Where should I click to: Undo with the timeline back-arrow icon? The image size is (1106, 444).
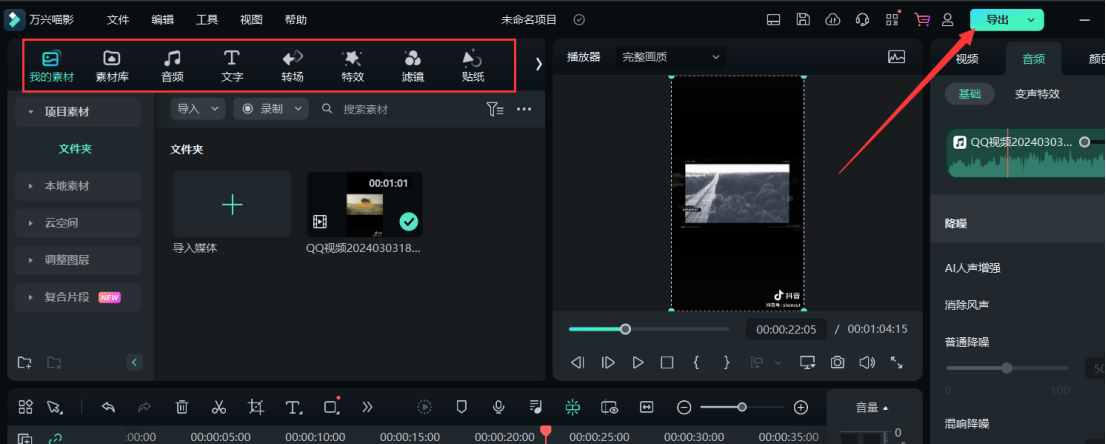click(108, 407)
